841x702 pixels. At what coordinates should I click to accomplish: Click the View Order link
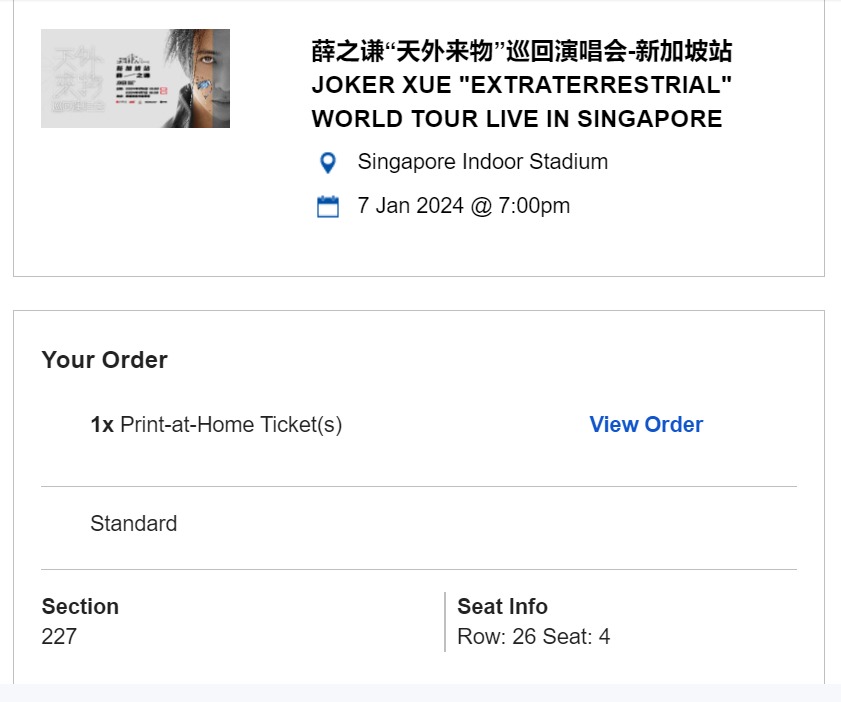[645, 425]
